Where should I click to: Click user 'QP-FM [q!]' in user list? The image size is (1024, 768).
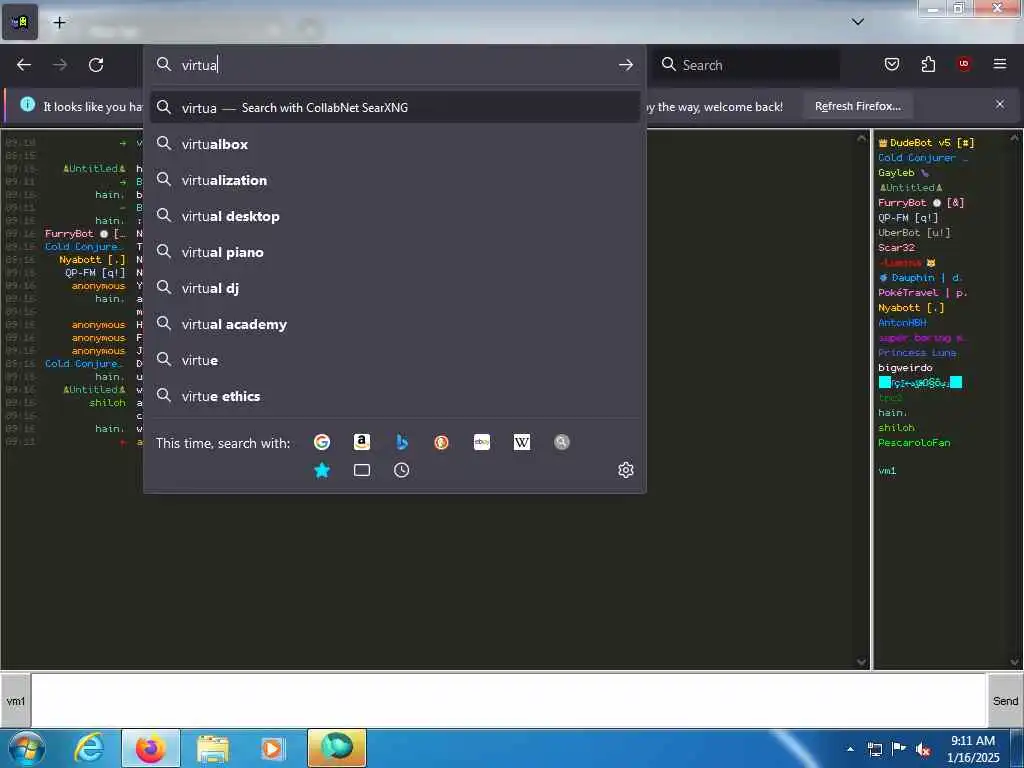click(x=908, y=217)
